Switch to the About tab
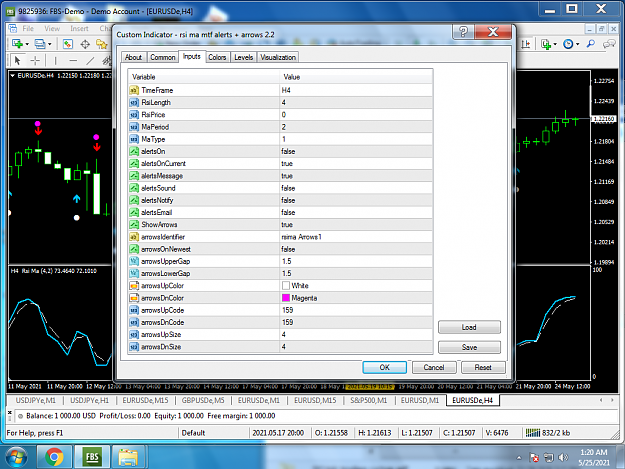The height and width of the screenshot is (469, 625). [x=133, y=57]
